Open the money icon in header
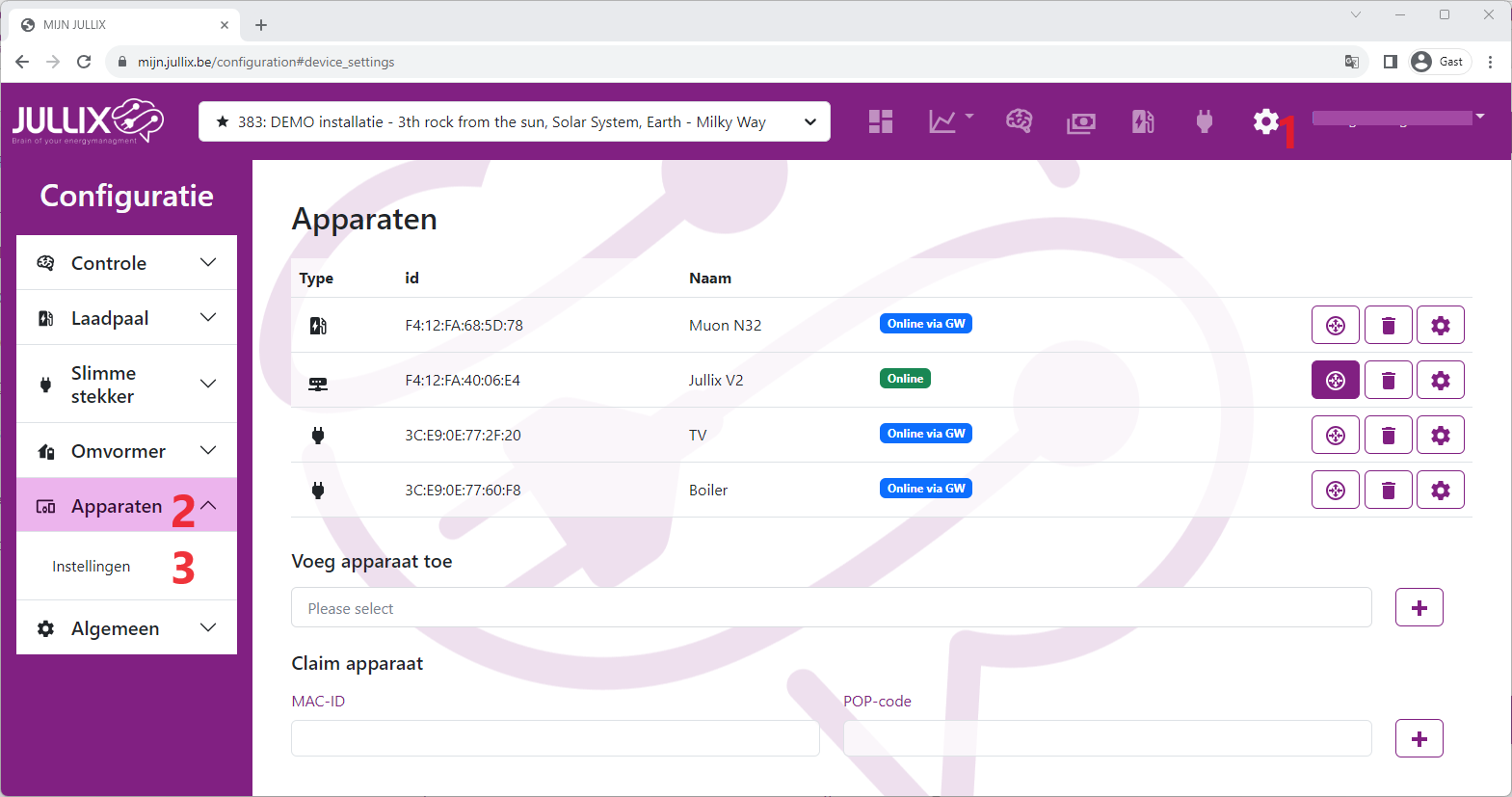The width and height of the screenshot is (1512, 797). pos(1080,122)
